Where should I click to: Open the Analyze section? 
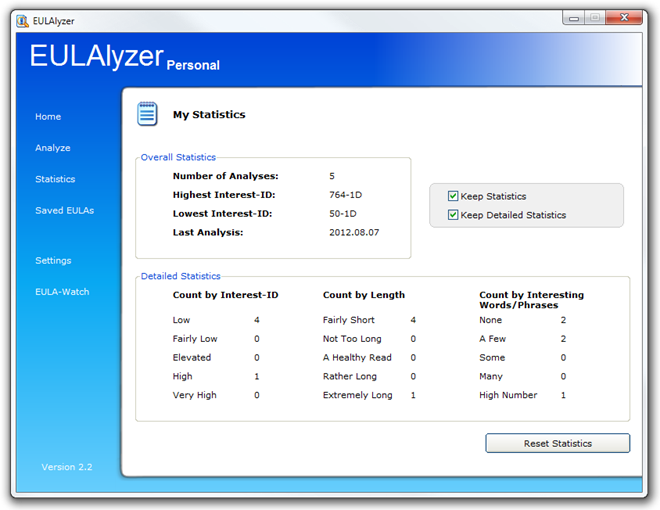[x=53, y=148]
